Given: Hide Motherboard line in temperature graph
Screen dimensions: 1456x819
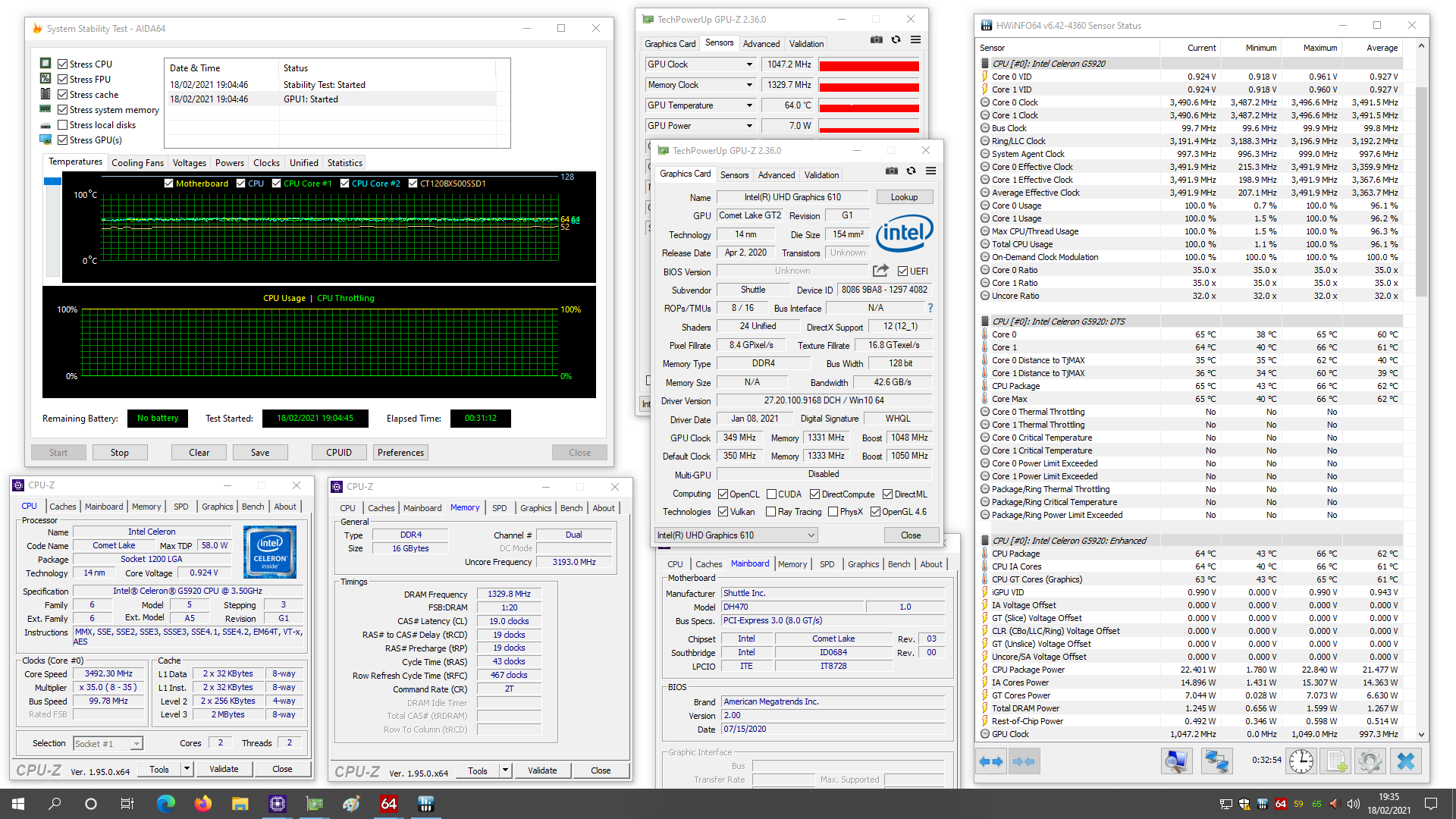Looking at the screenshot, I should tap(168, 184).
